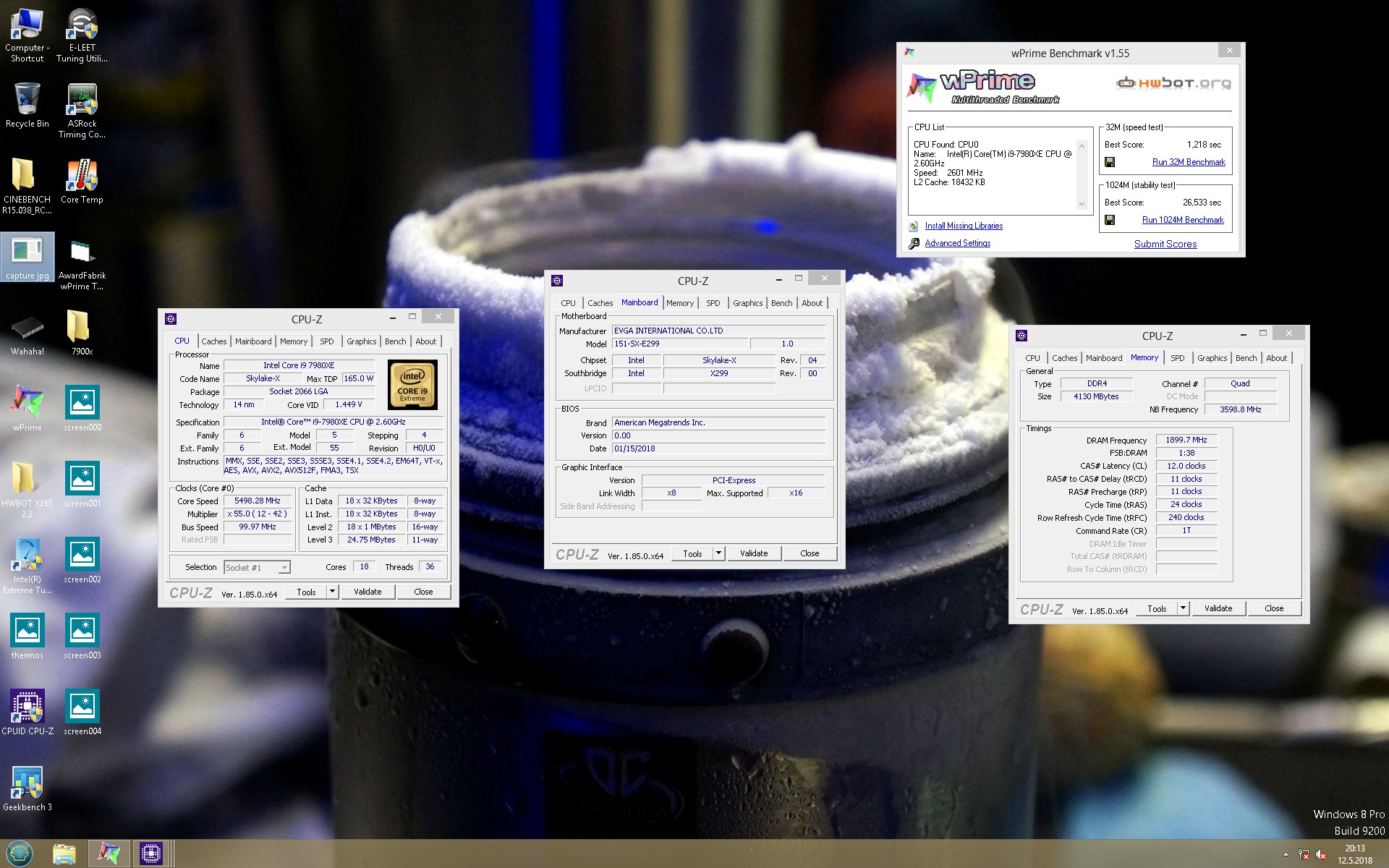Screen dimensions: 1389x868
Task: Open screen002 image file icon
Action: (x=82, y=560)
